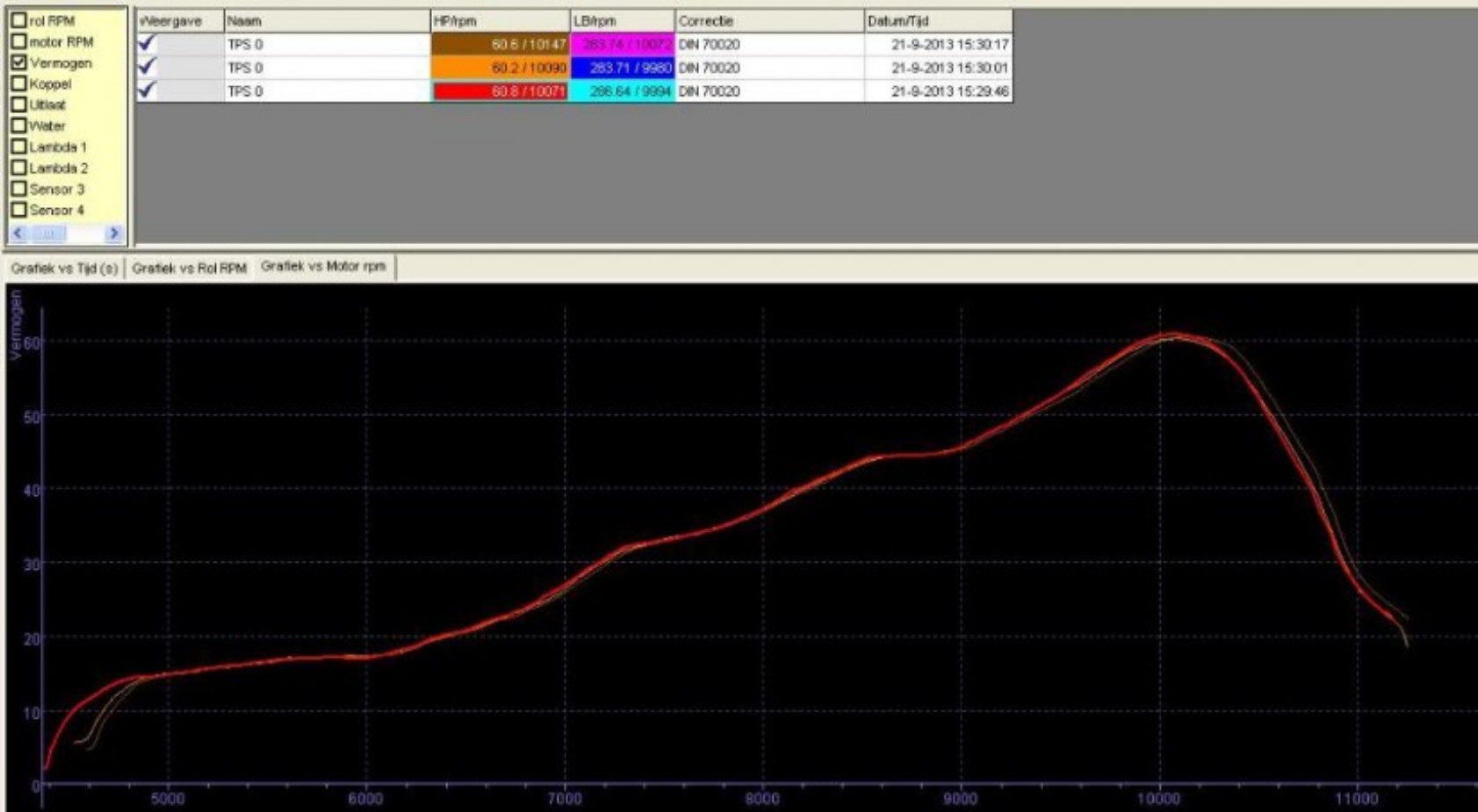The image size is (1478, 812).
Task: Toggle the Uitlaat checkbox
Action: pos(18,104)
